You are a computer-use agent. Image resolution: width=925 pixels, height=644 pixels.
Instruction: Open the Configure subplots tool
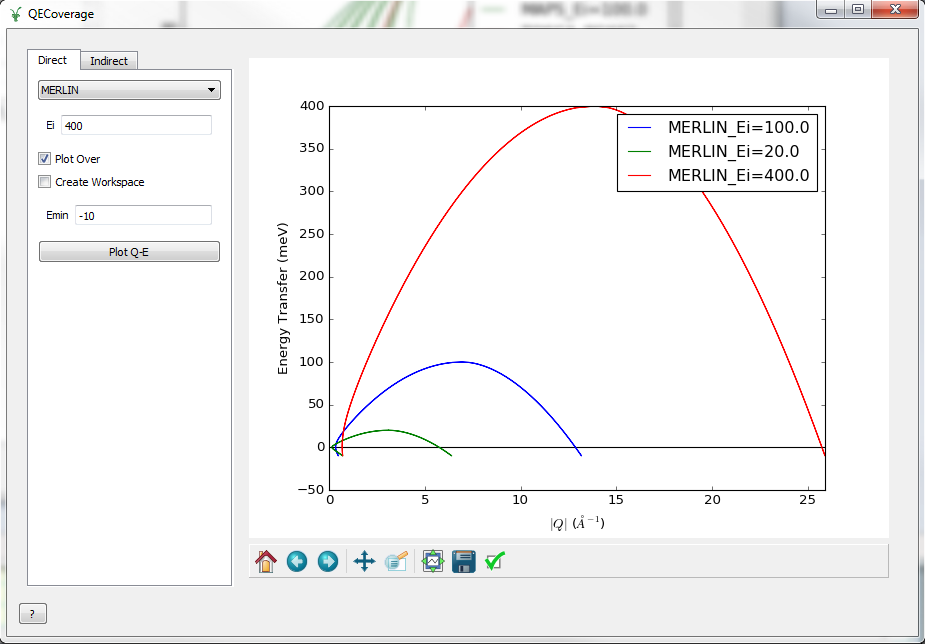pos(433,561)
